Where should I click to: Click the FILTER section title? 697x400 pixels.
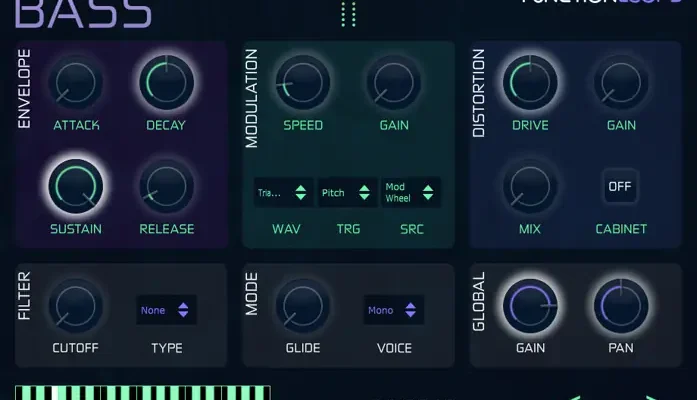(24, 296)
